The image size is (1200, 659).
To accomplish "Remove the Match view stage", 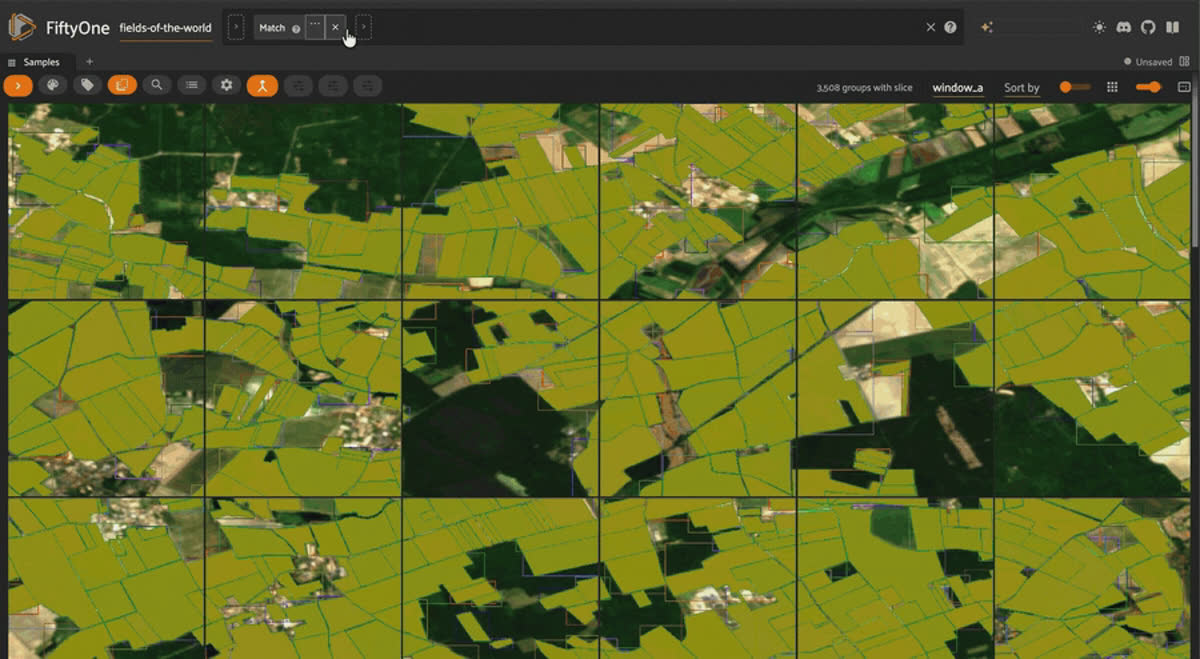I will click(335, 28).
